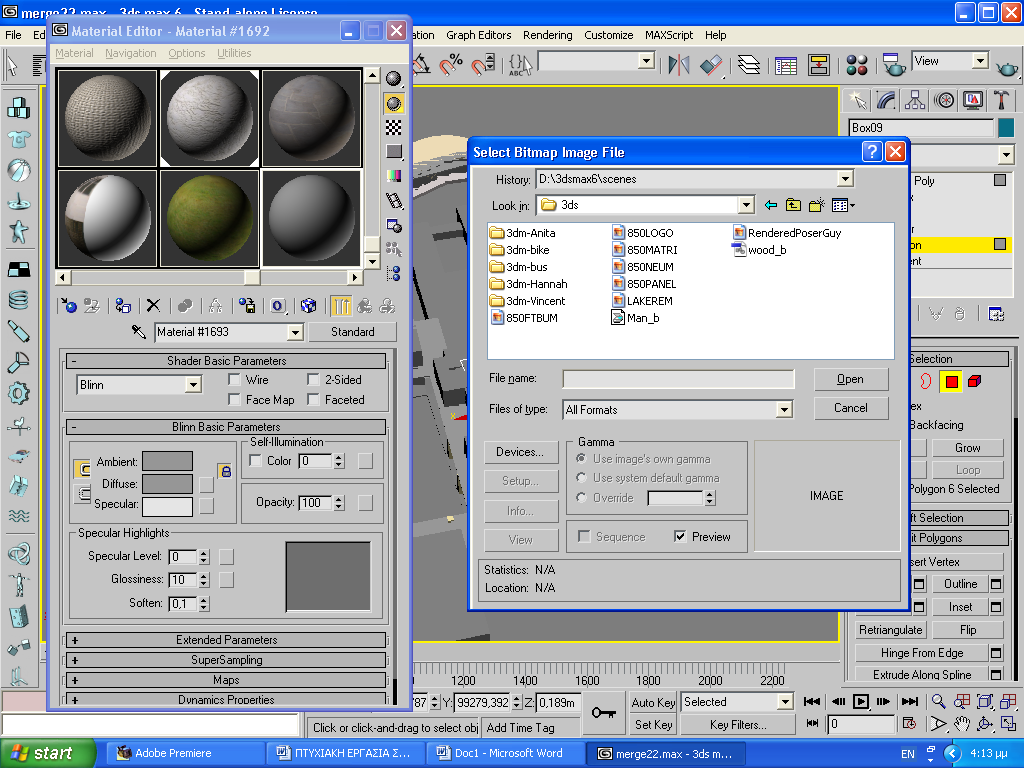Viewport: 1024px width, 768px height.
Task: Open the History path dropdown
Action: (x=845, y=178)
